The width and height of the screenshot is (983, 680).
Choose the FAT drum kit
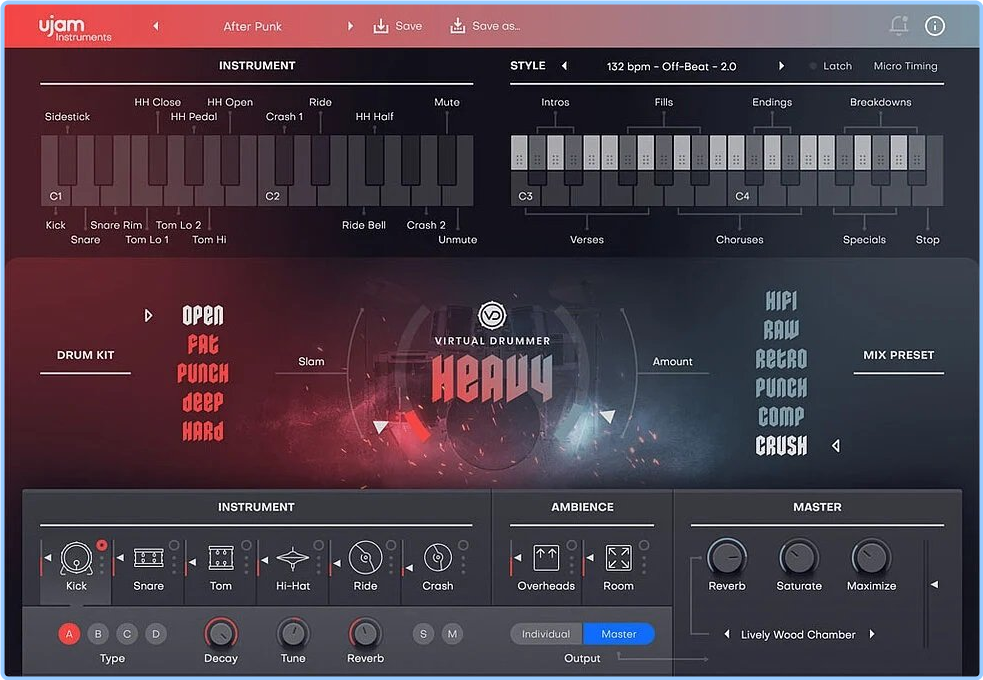(x=203, y=344)
